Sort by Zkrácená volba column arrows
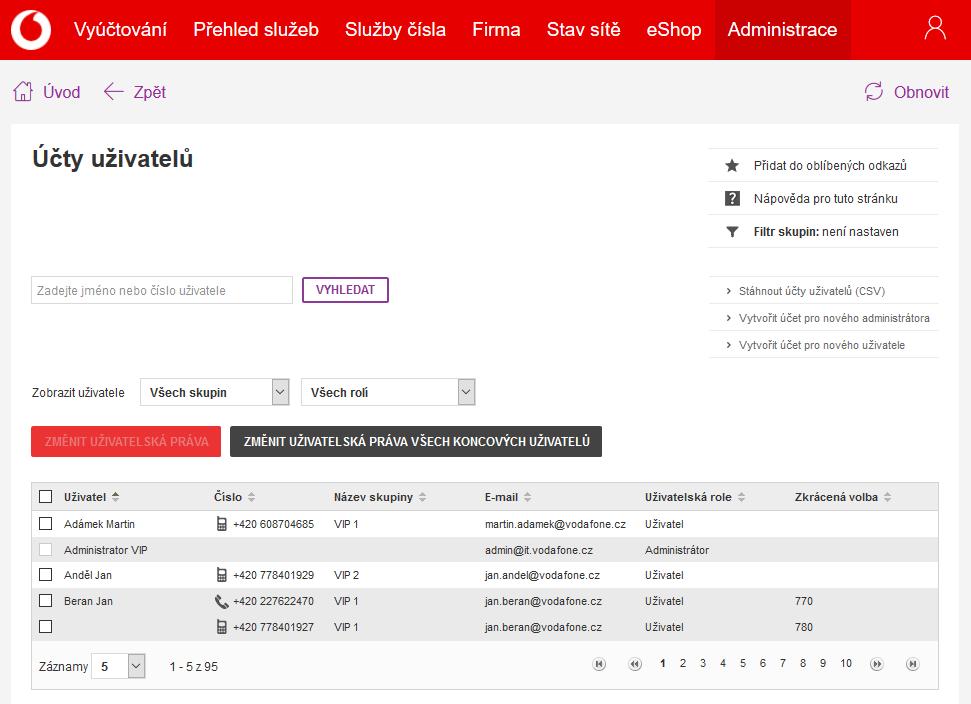 tap(887, 497)
